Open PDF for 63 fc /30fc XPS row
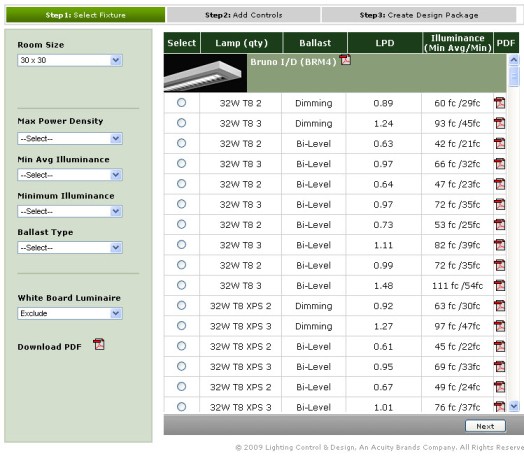The width and height of the screenshot is (524, 456). point(500,306)
